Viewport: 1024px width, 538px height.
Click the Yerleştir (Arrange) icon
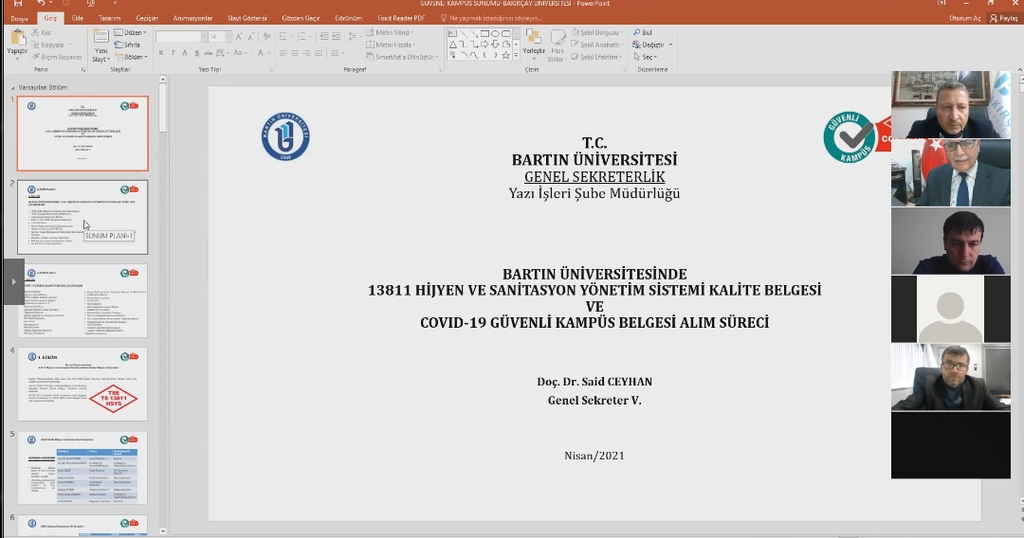(x=534, y=38)
